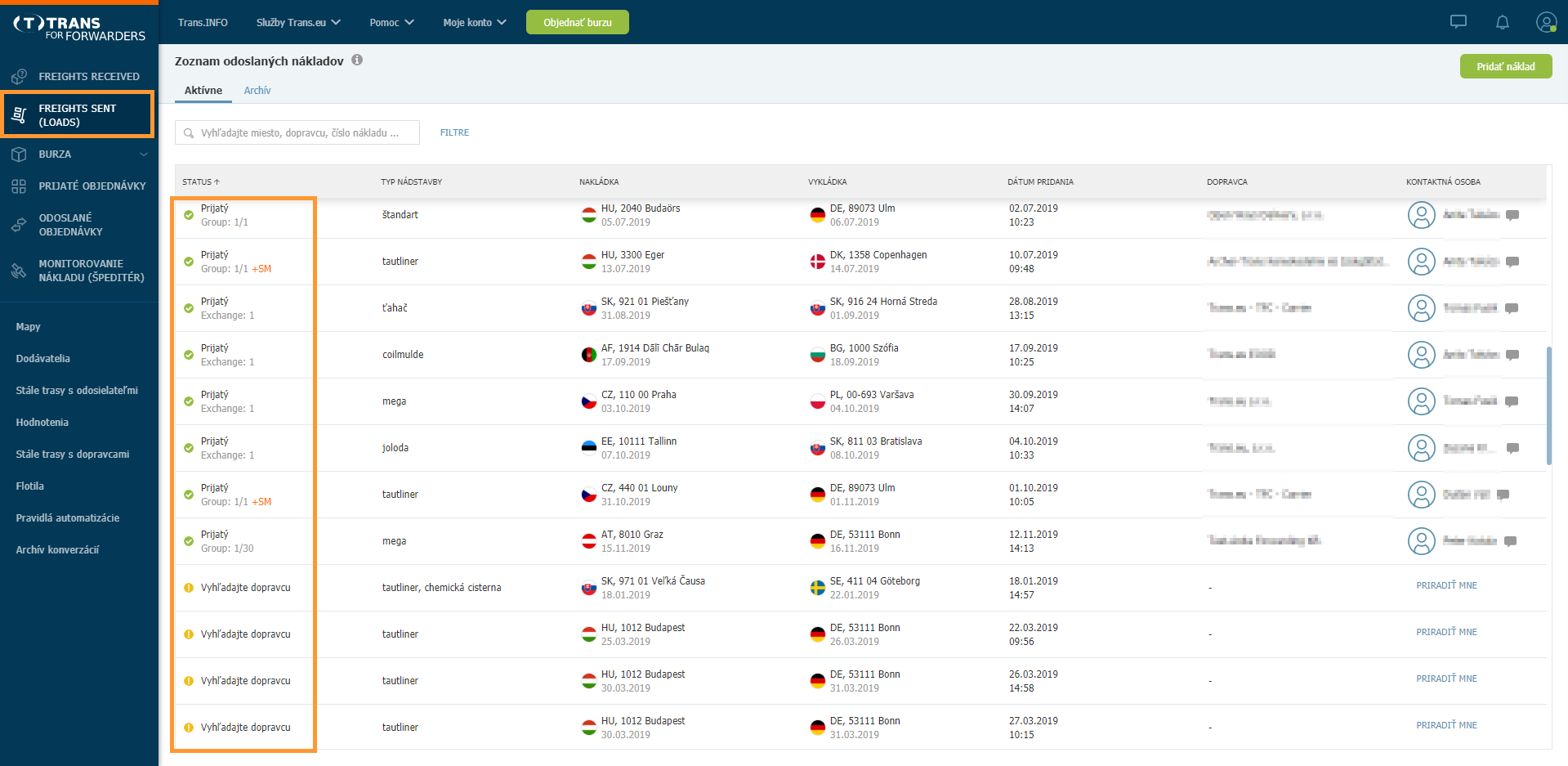Viewport: 1568px width, 766px height.
Task: Open chat for the Piešťany freight row
Action: (1512, 308)
